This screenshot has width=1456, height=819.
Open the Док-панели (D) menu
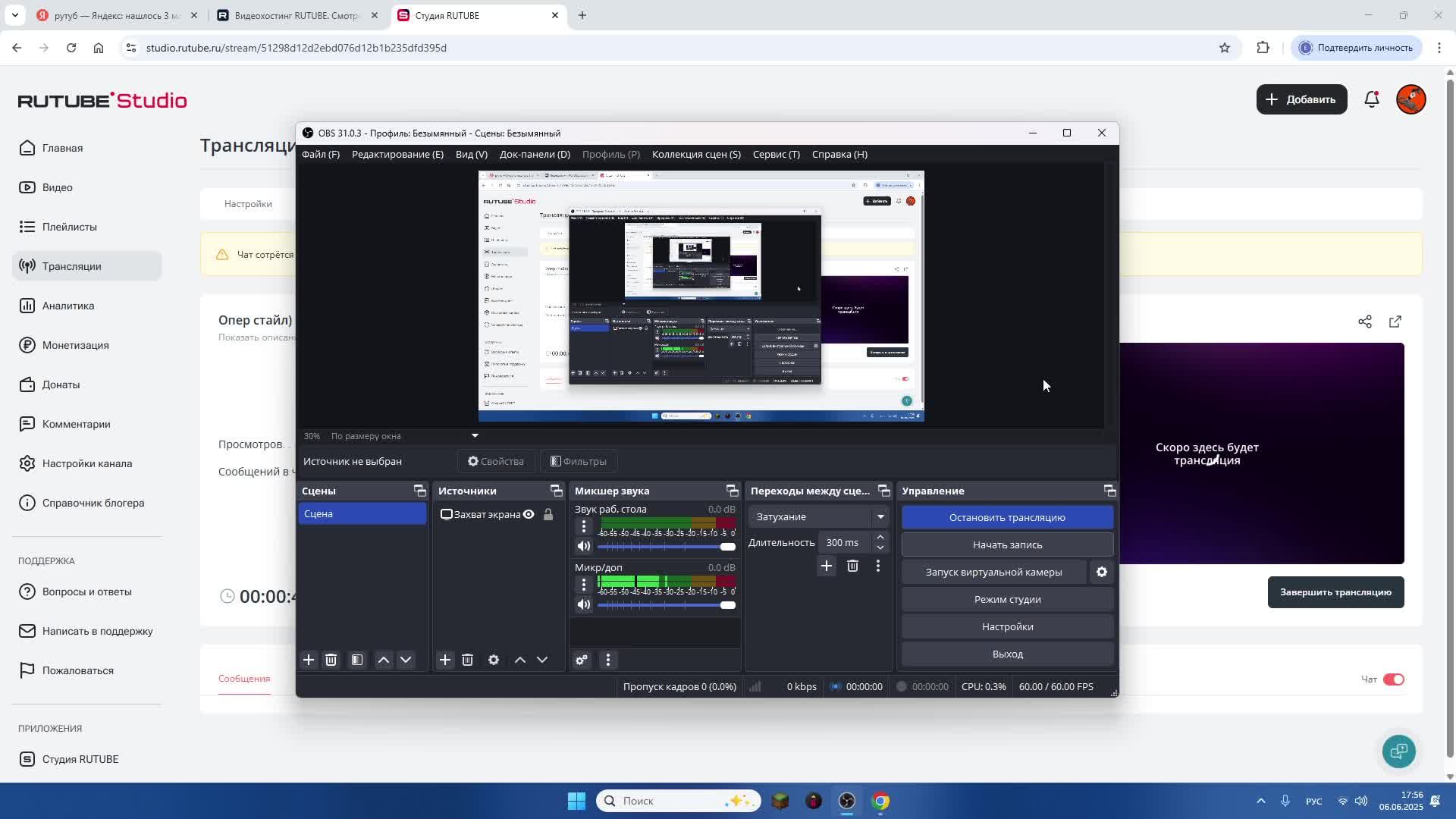click(x=535, y=154)
